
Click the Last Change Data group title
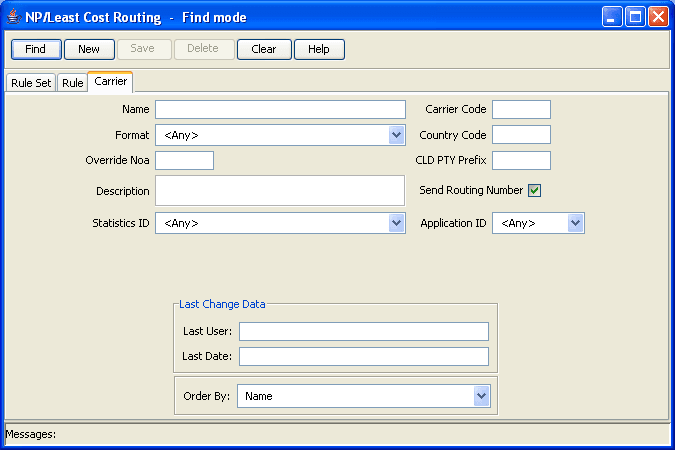[x=222, y=304]
